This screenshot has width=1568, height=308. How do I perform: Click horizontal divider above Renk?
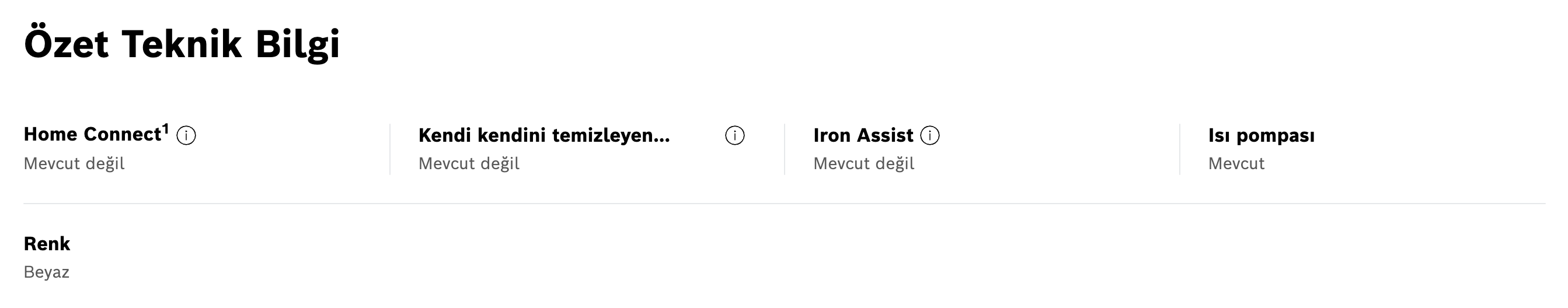coord(784,204)
